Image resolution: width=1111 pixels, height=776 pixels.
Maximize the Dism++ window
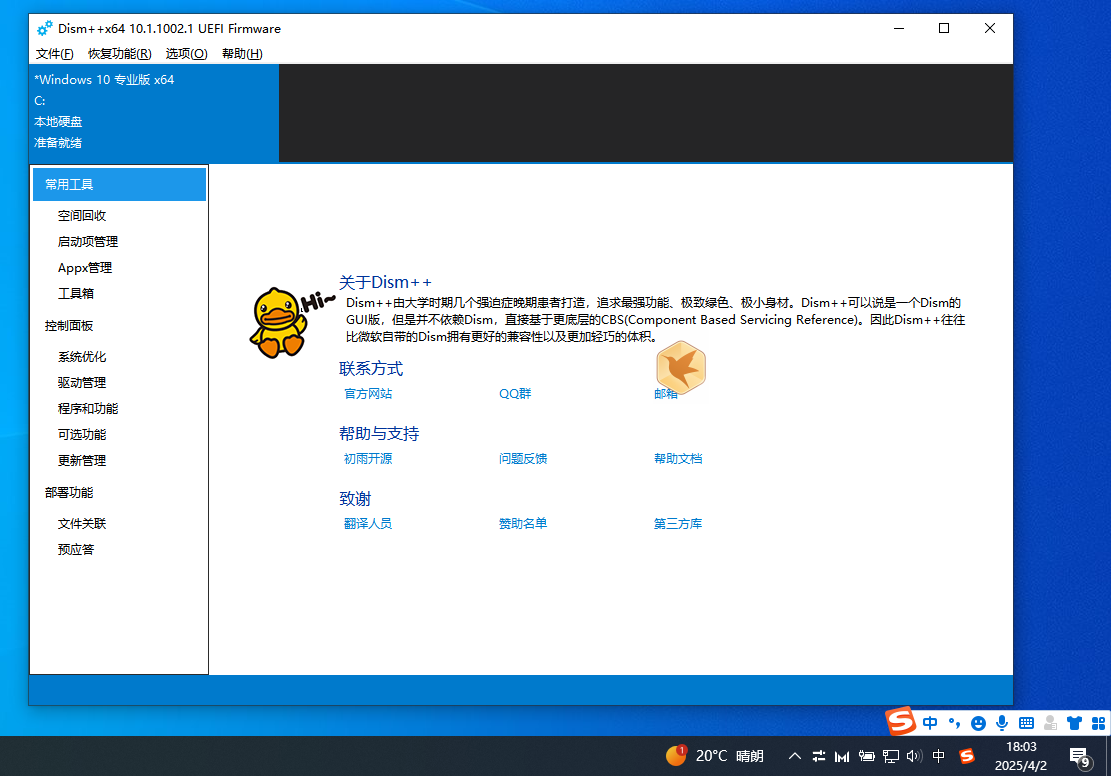point(944,28)
